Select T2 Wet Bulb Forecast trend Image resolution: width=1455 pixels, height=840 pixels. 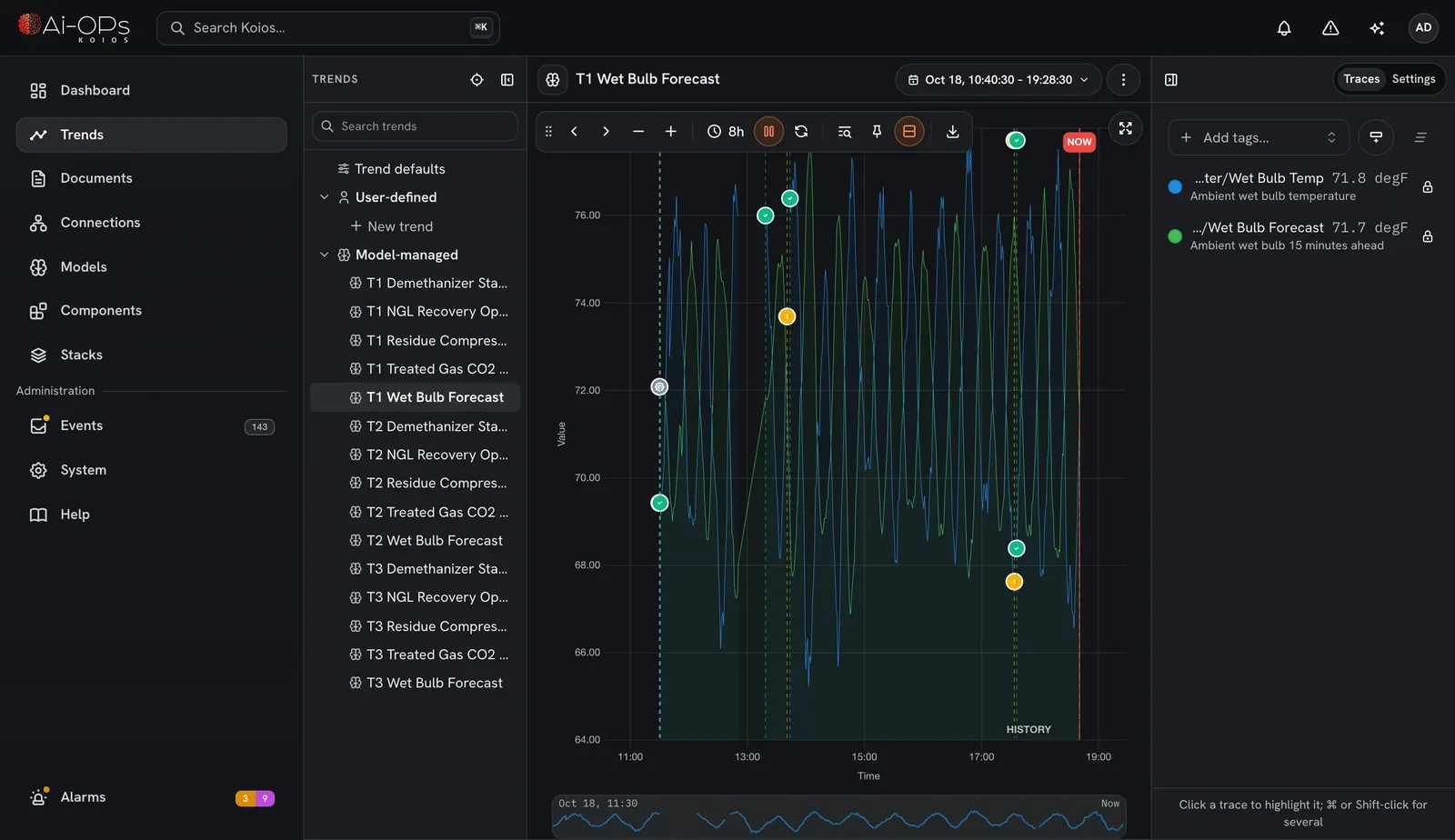pyautogui.click(x=416, y=540)
